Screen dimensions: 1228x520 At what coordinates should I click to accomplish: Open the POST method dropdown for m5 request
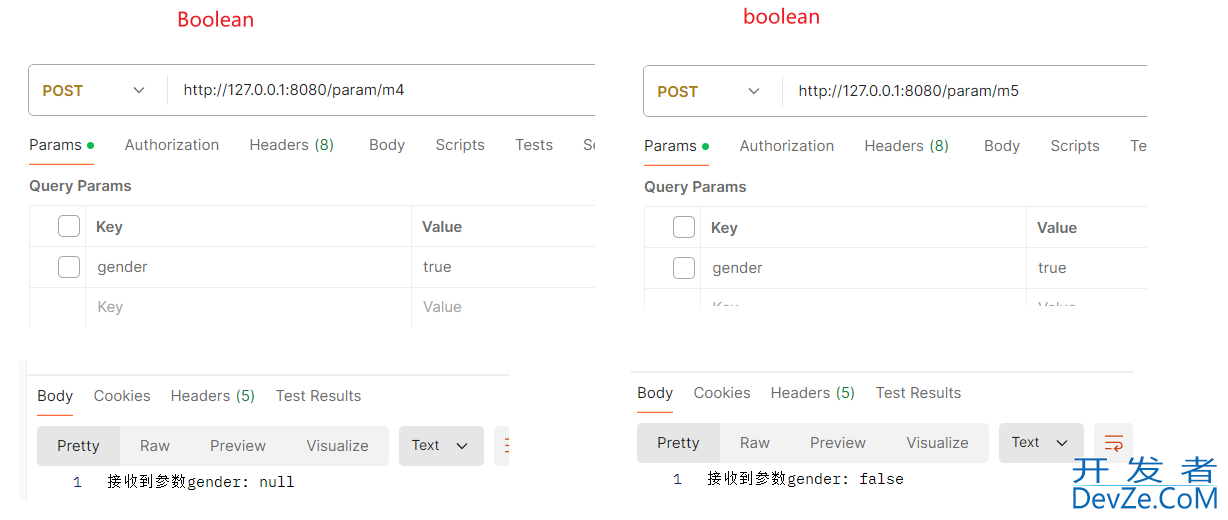[709, 91]
